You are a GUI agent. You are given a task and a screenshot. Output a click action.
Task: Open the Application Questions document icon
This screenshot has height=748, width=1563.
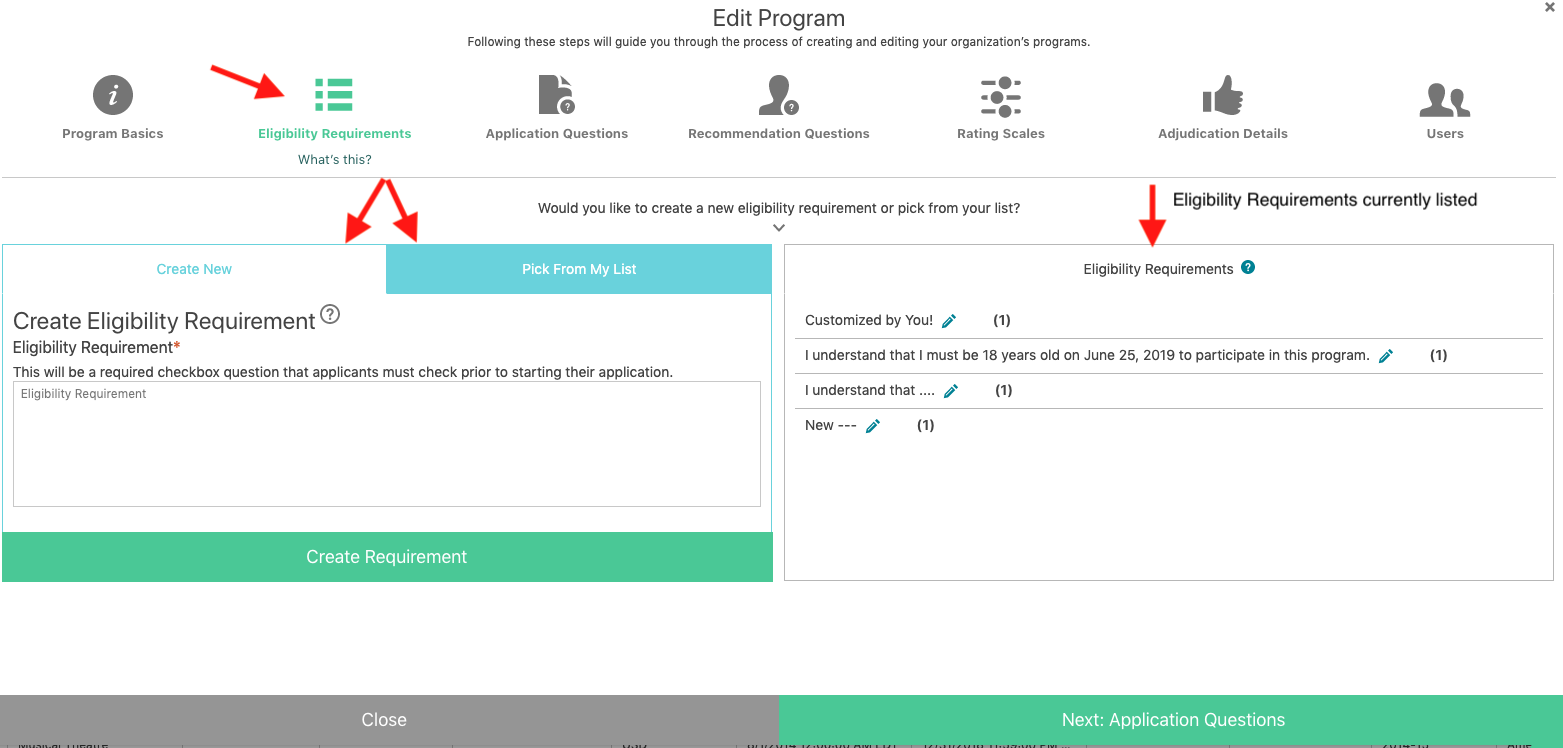pos(556,95)
